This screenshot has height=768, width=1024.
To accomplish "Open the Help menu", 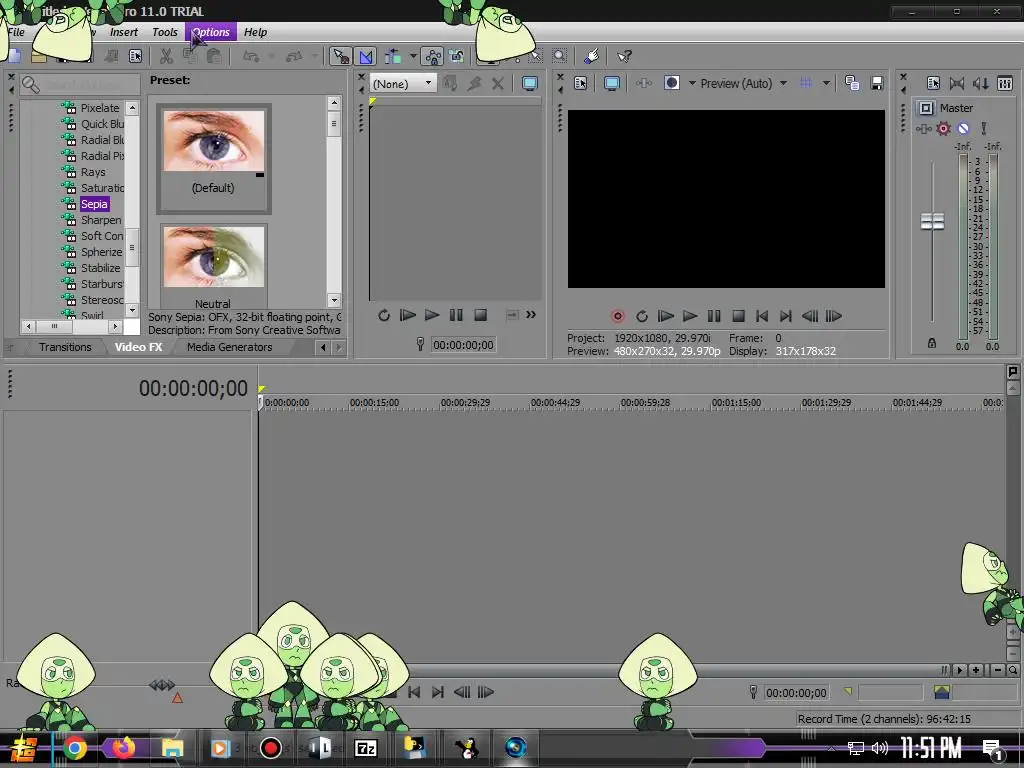I will [255, 32].
